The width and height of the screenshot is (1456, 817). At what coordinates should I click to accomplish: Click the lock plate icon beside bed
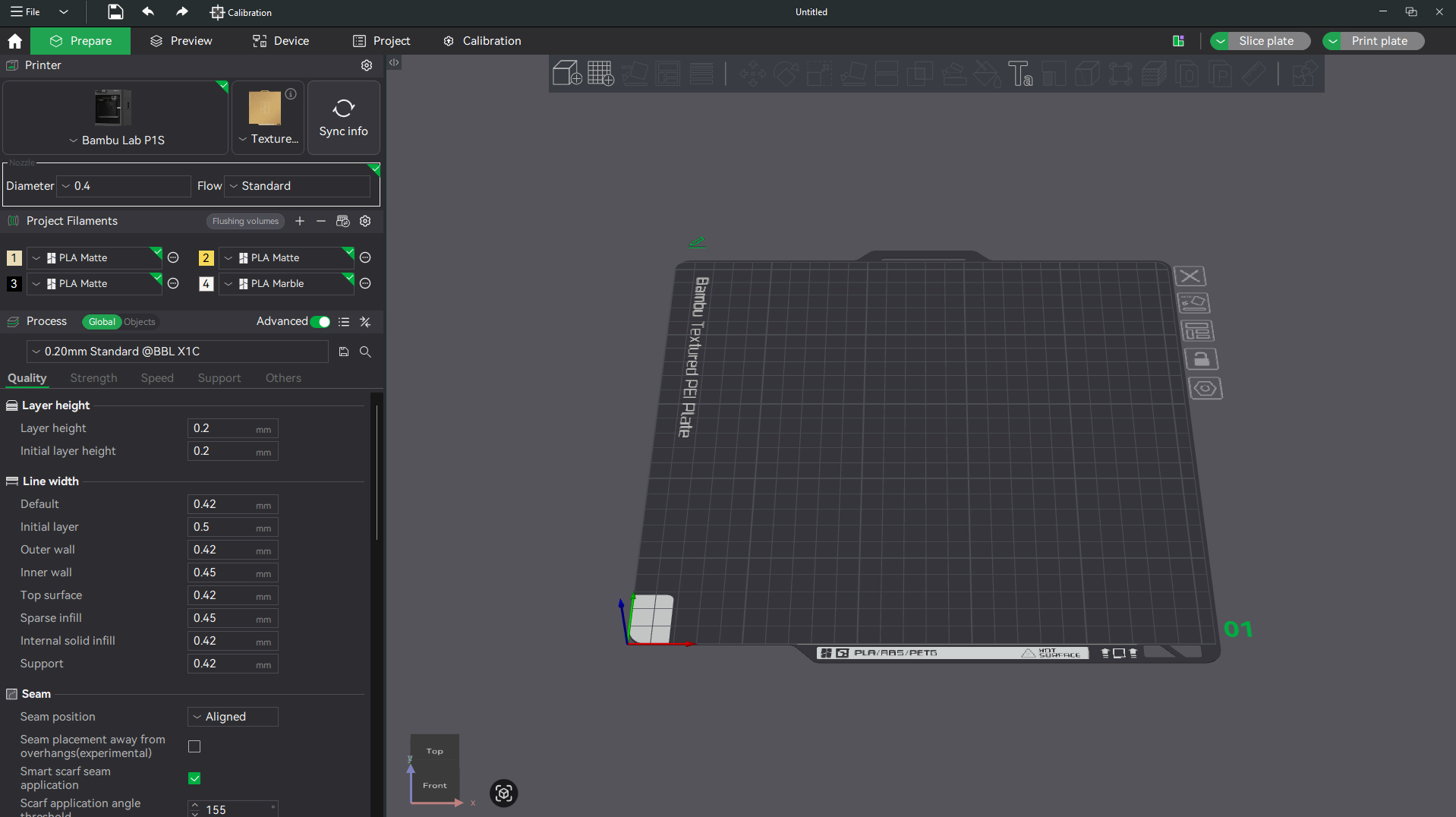click(1201, 359)
